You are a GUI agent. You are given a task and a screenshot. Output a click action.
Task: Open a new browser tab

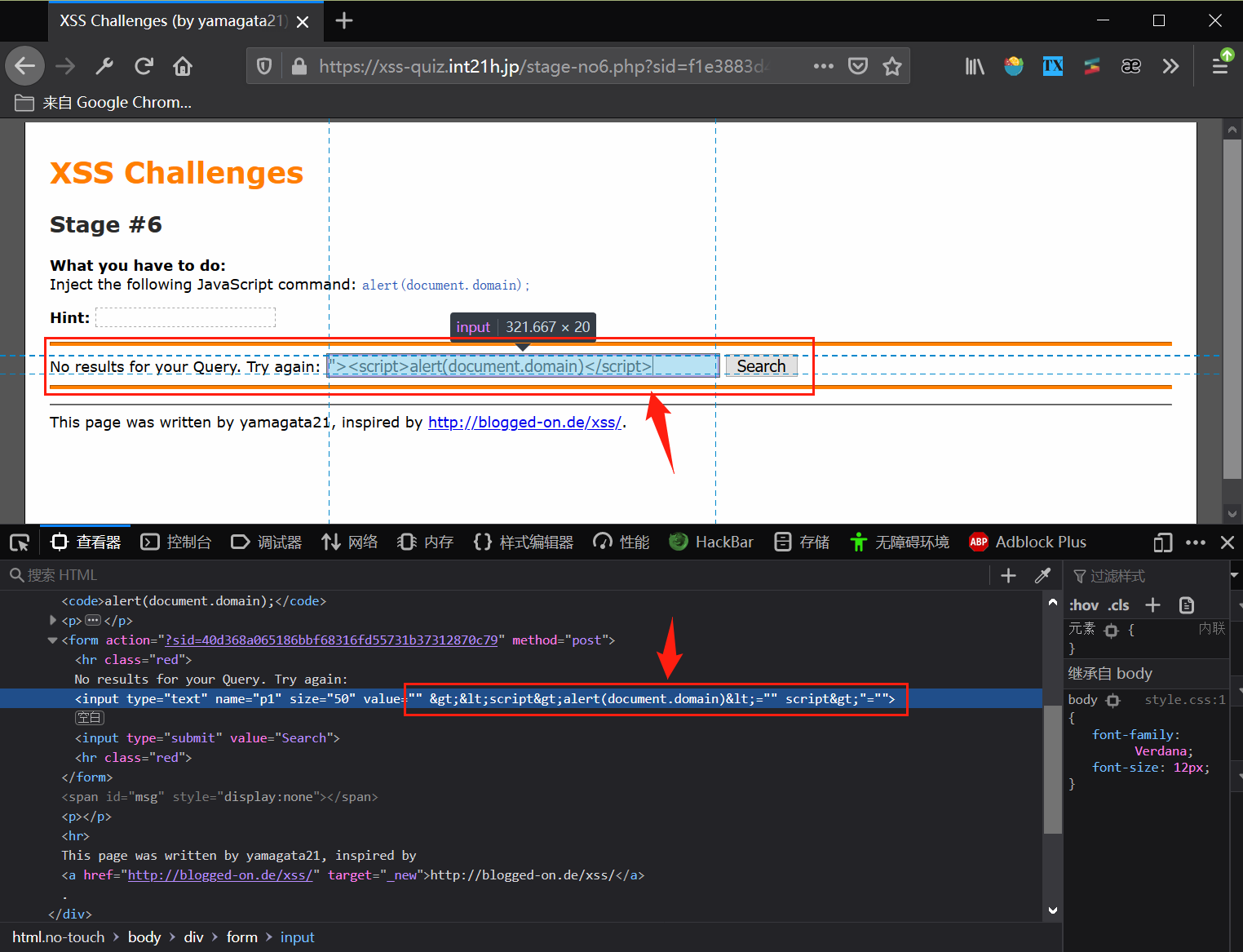pyautogui.click(x=344, y=20)
